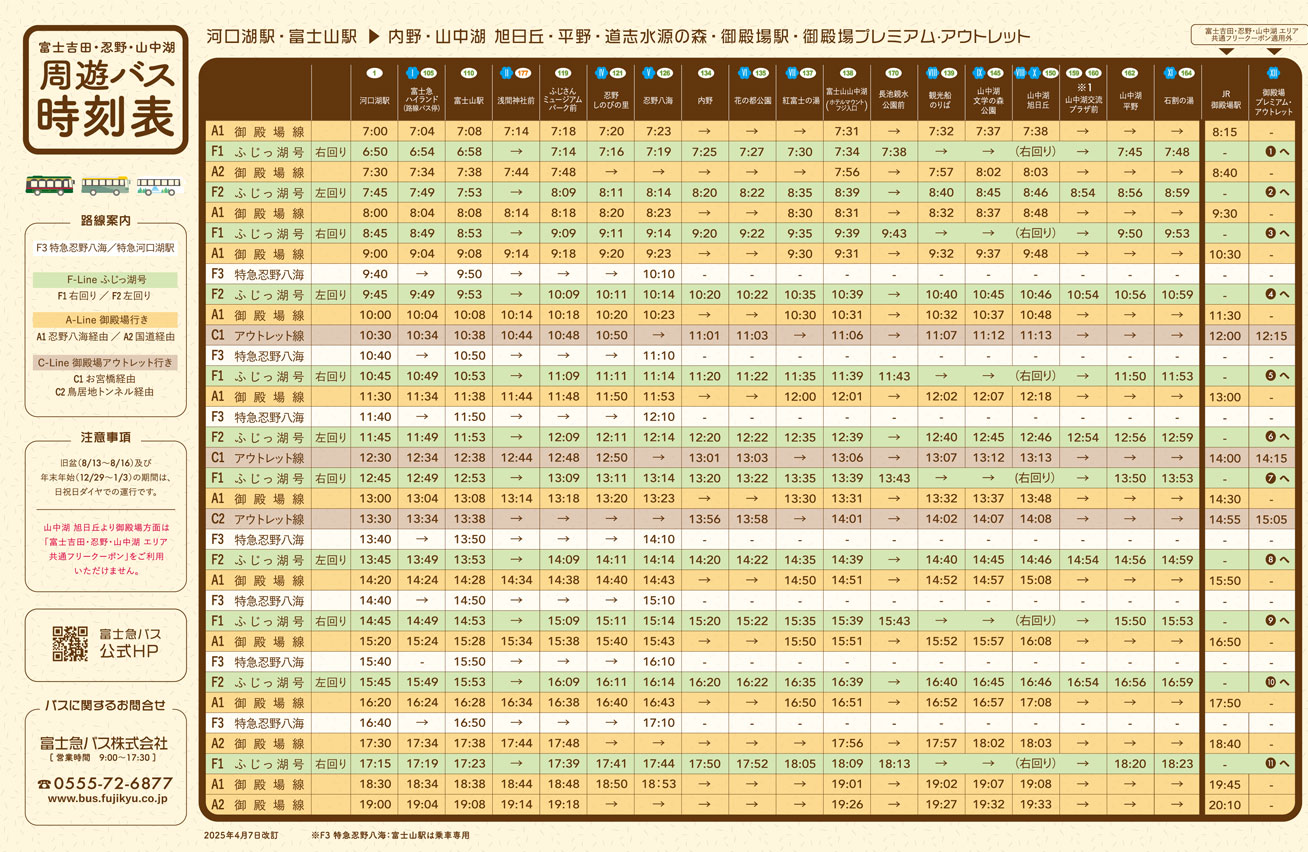The width and height of the screenshot is (1308, 852).
Task: Click the 周遊バス時刻表 title box
Action: [105, 90]
